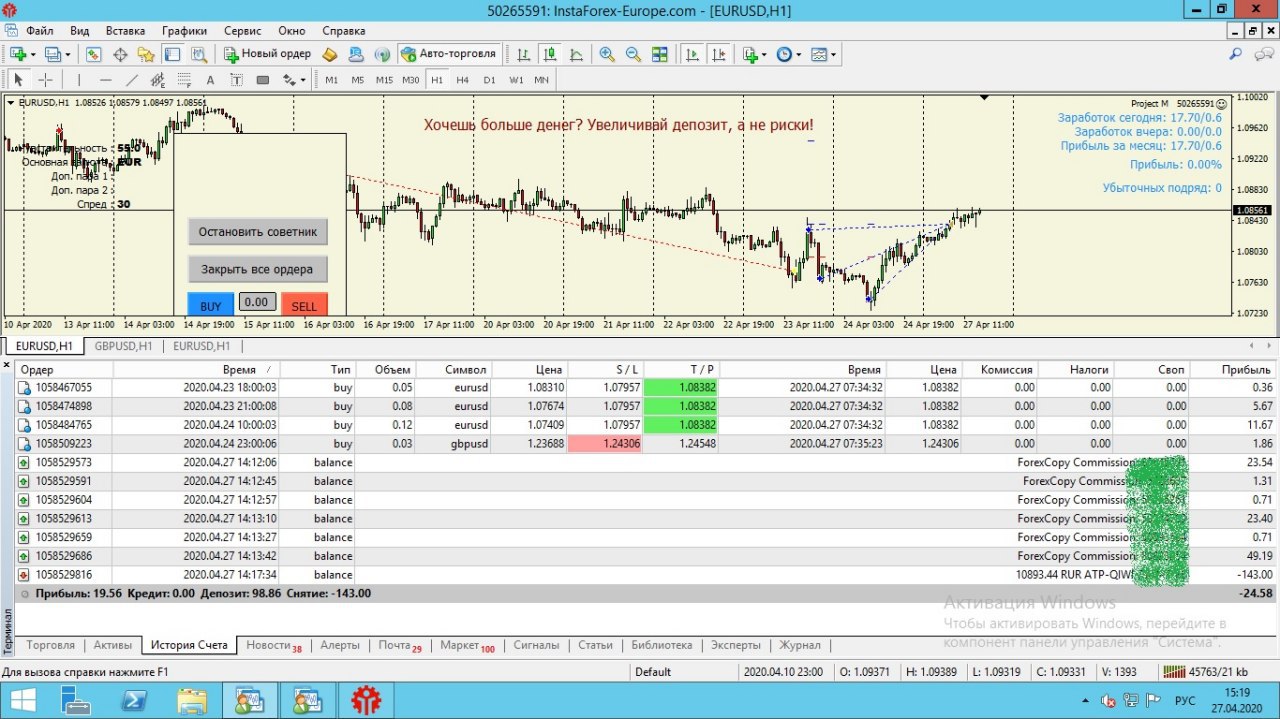1280x719 pixels.
Task: Click Остановить советник button
Action: [x=258, y=232]
